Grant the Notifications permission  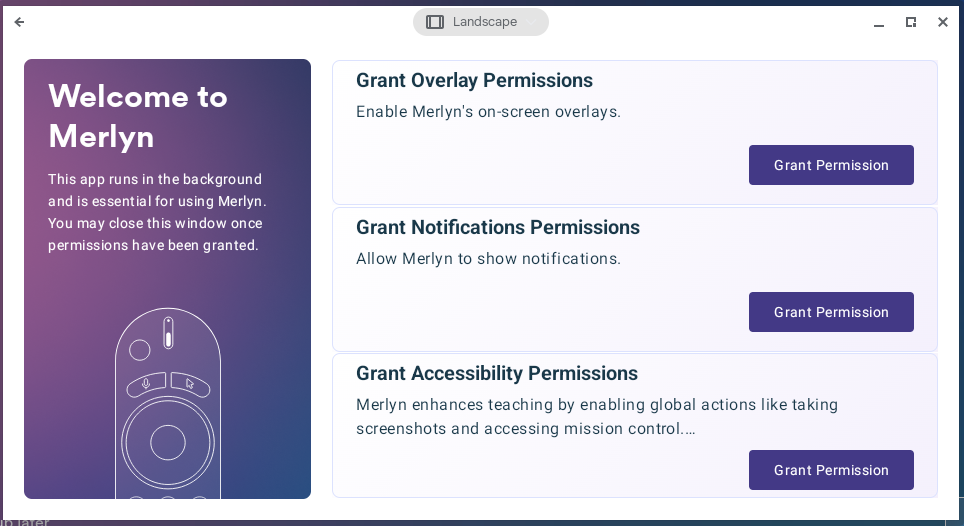[x=831, y=312]
